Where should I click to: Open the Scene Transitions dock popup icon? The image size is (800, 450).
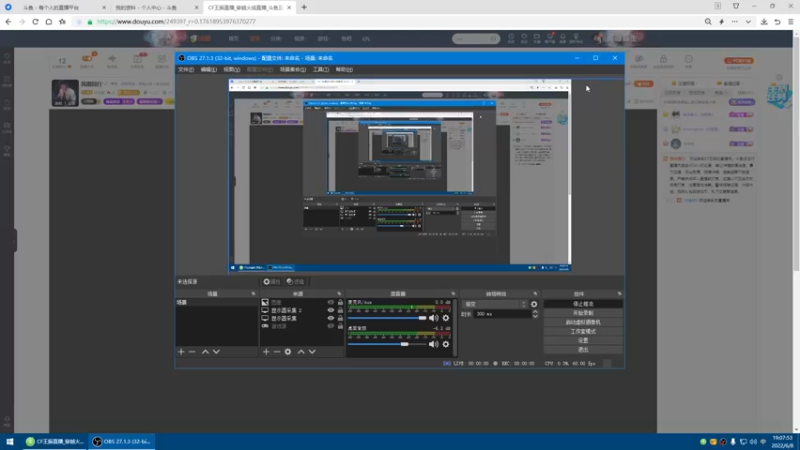(x=535, y=294)
